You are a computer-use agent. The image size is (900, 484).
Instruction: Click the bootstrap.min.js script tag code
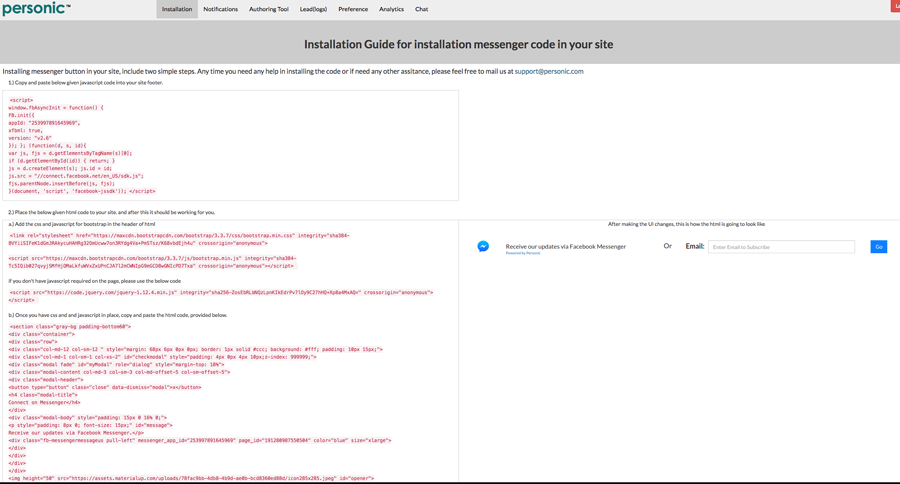(x=152, y=262)
